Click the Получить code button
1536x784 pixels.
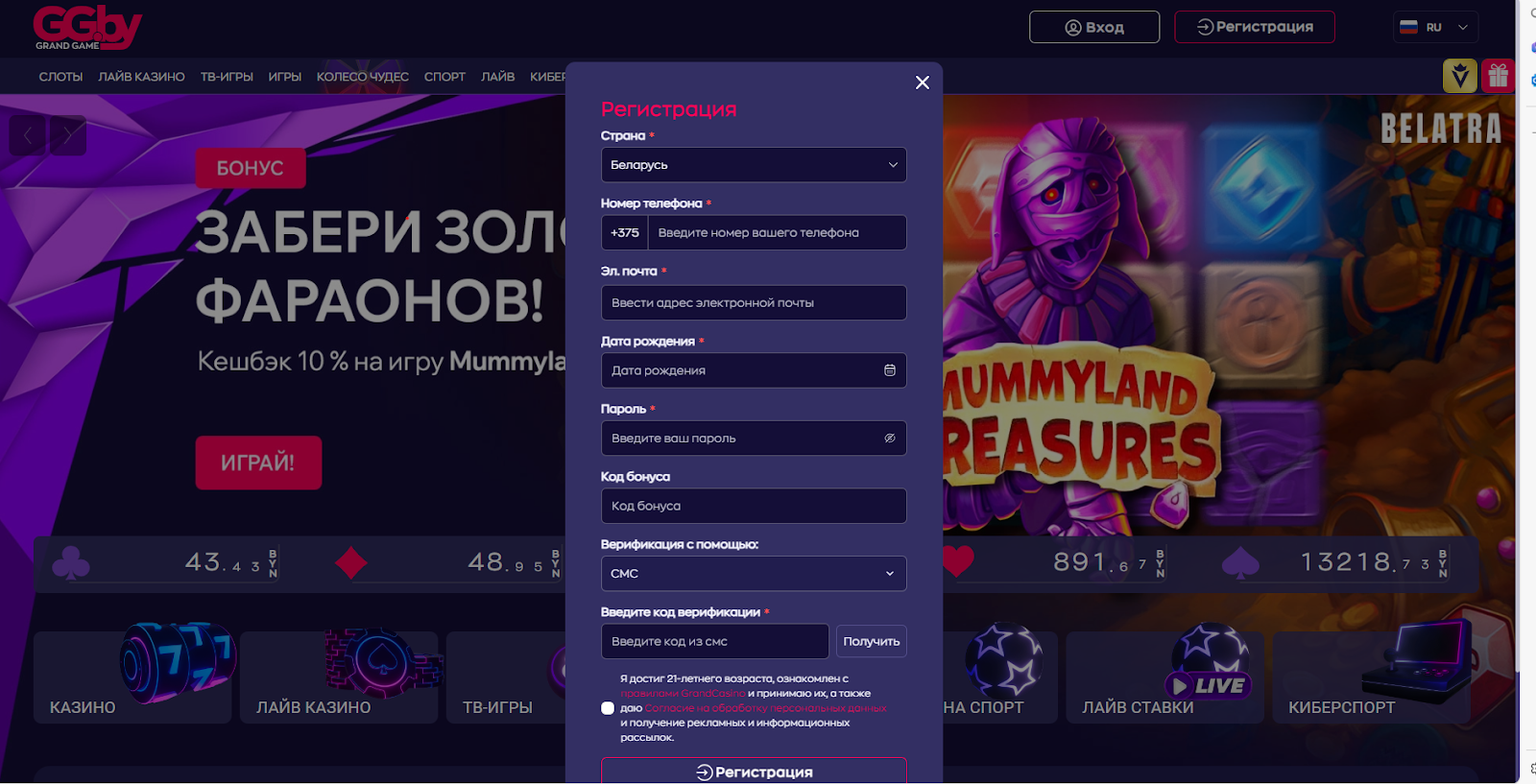click(872, 641)
